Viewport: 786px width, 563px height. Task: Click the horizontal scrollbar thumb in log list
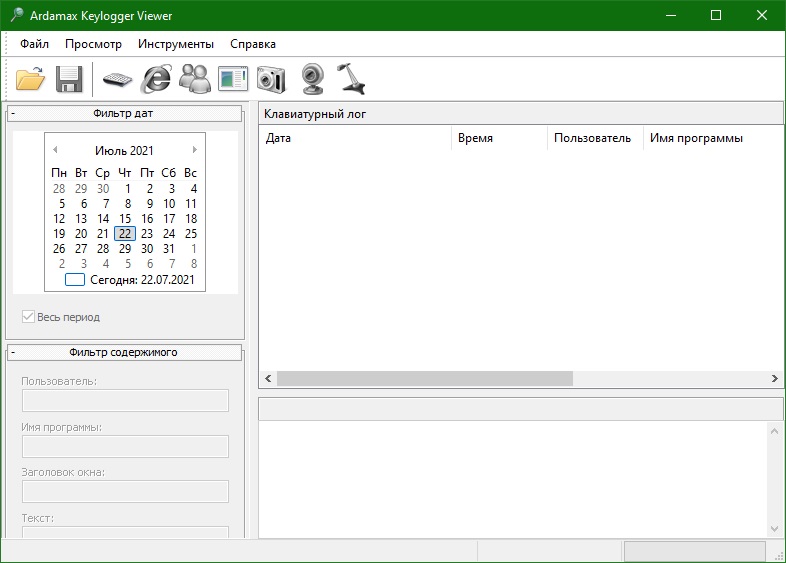[x=425, y=379]
